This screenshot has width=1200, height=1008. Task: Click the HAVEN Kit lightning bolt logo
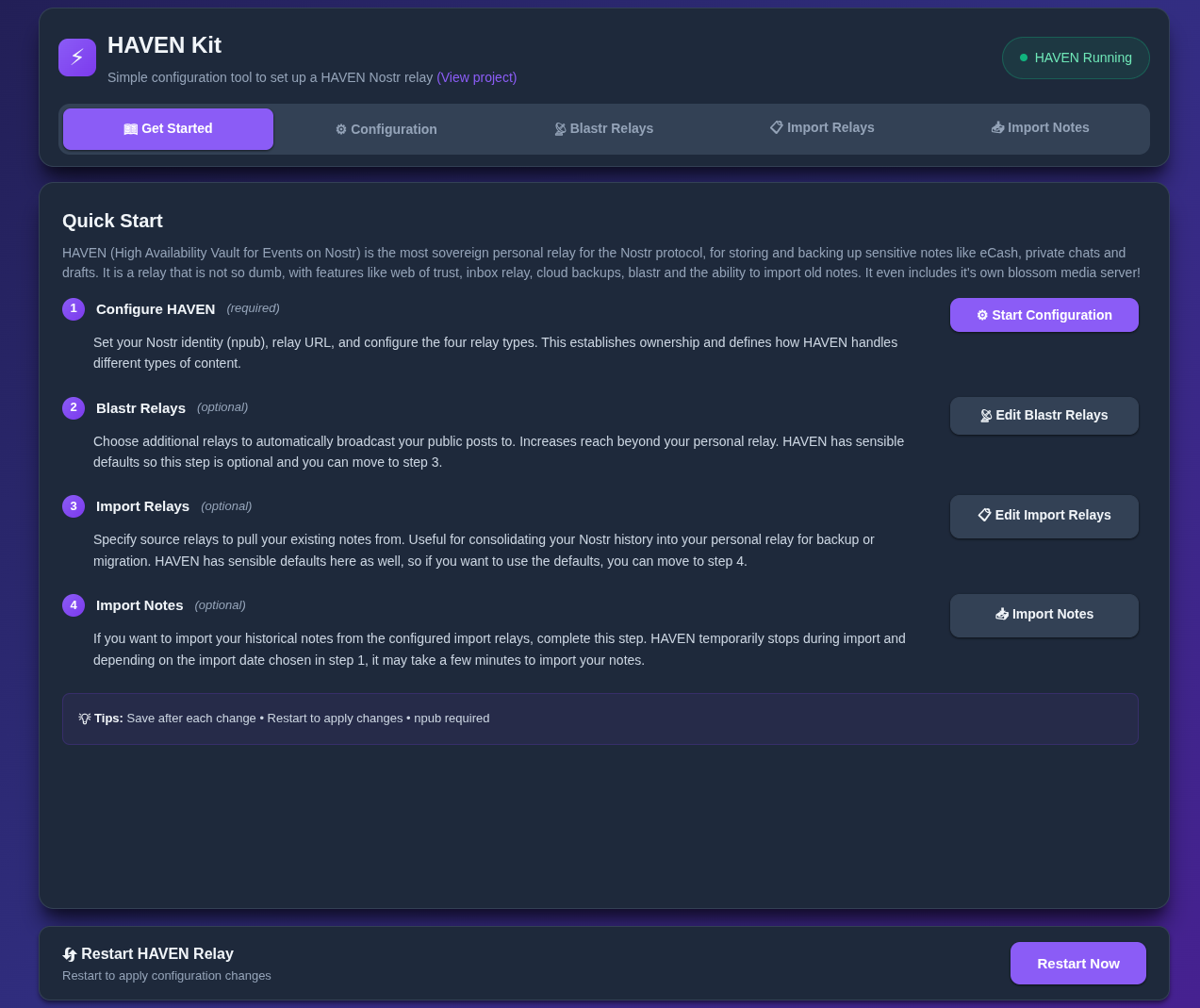pos(77,58)
